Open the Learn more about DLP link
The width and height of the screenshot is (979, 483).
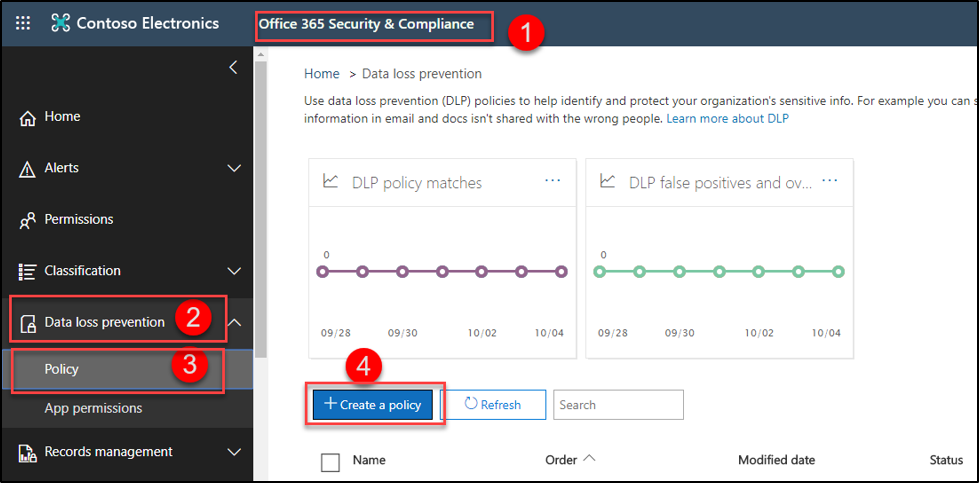pos(728,119)
